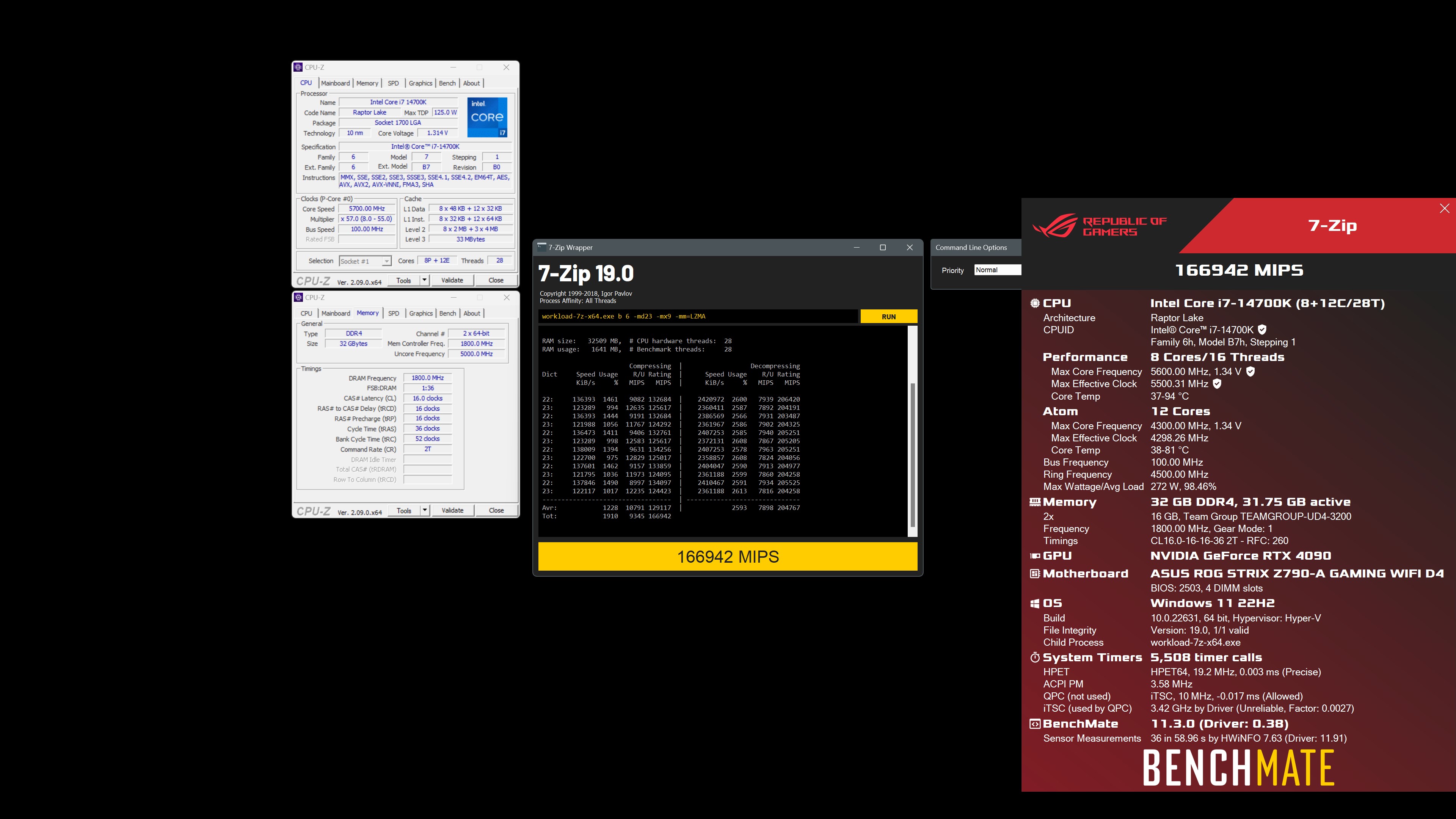The height and width of the screenshot is (819, 1456).
Task: Click the Republic of Gamers logo
Action: click(1099, 226)
